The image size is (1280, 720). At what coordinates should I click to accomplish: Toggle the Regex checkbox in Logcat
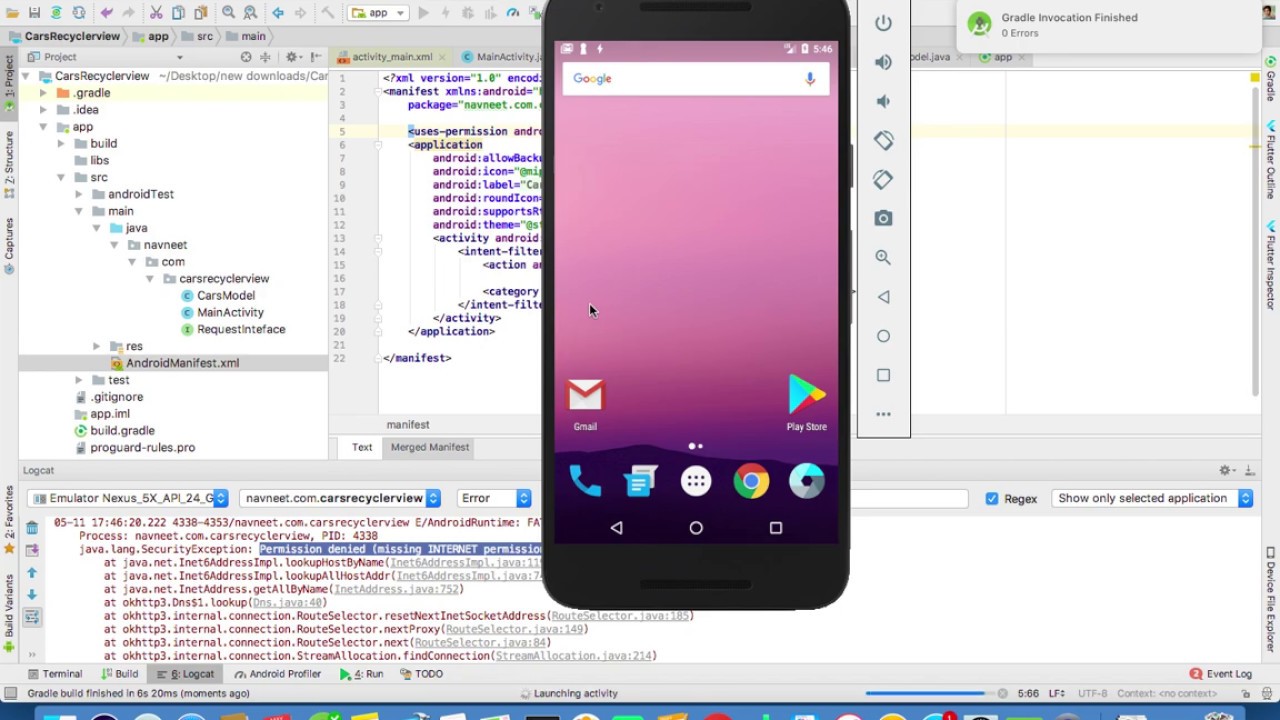(x=992, y=498)
